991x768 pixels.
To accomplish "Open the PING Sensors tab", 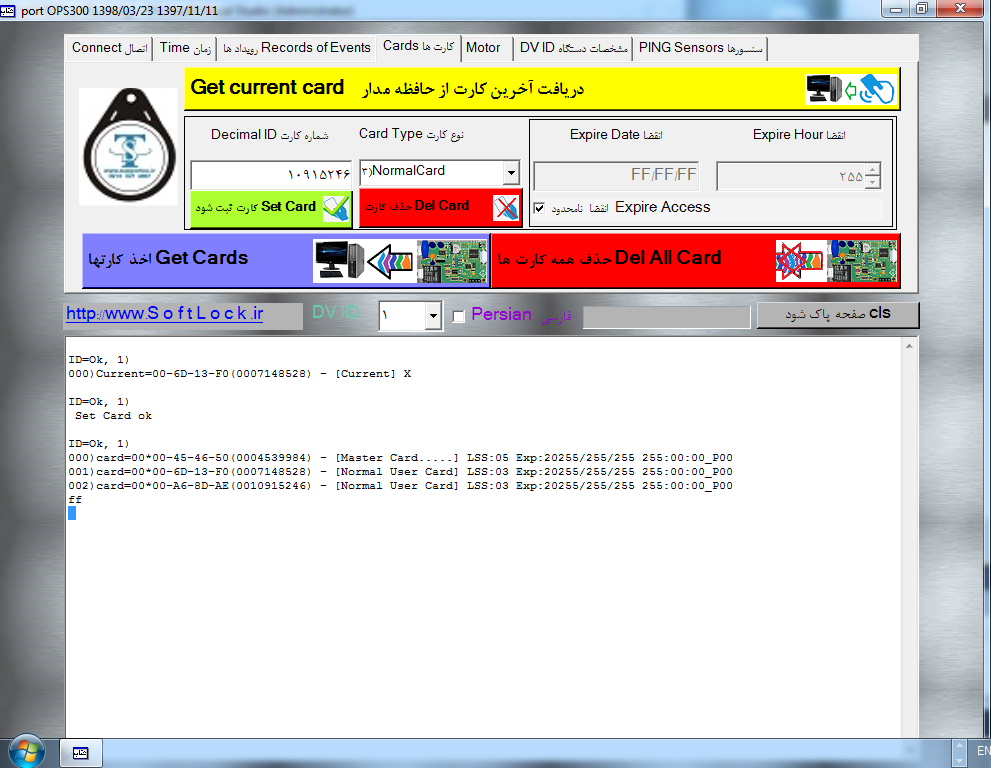I will point(701,48).
